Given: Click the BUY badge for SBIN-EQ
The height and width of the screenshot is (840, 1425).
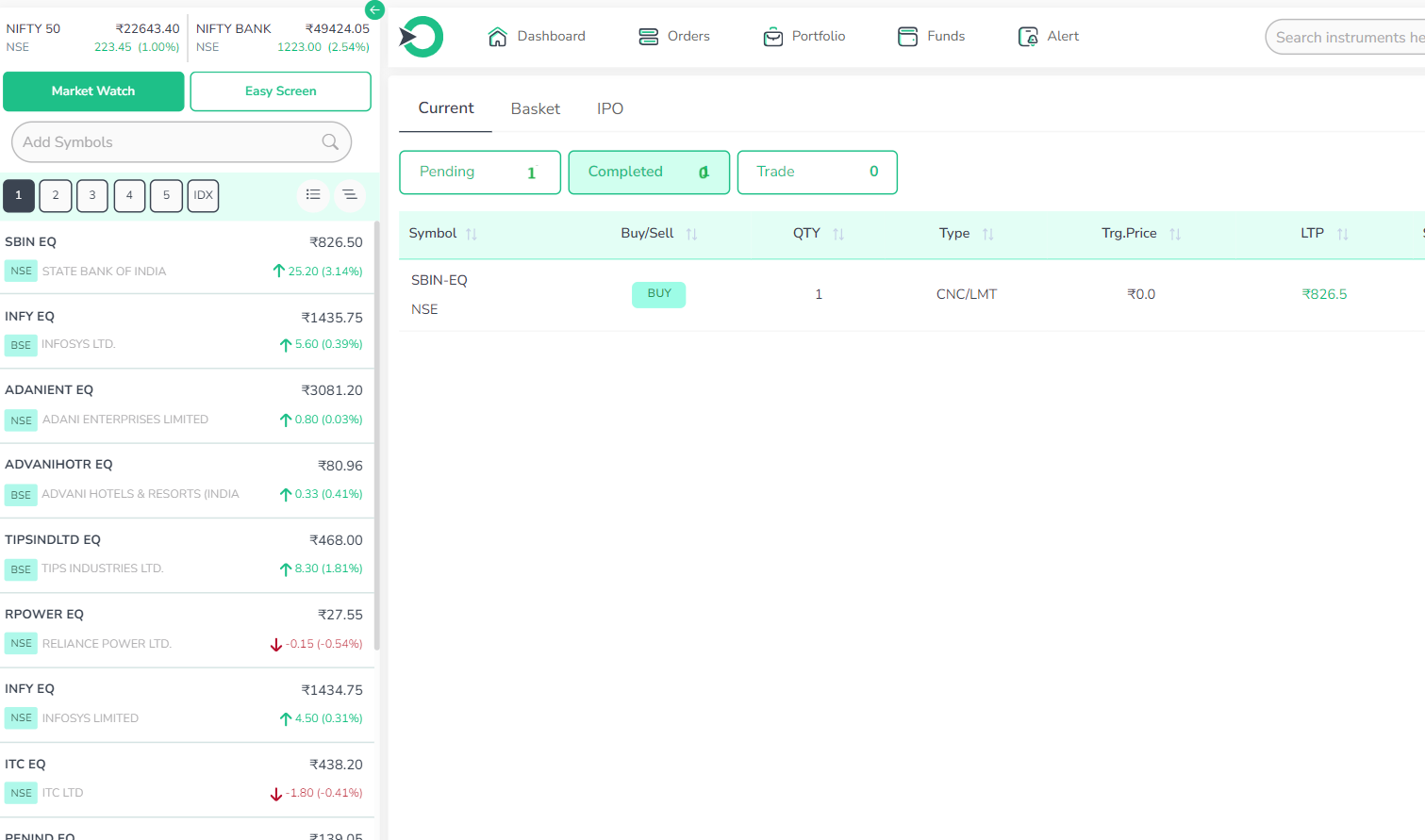Looking at the screenshot, I should (658, 294).
